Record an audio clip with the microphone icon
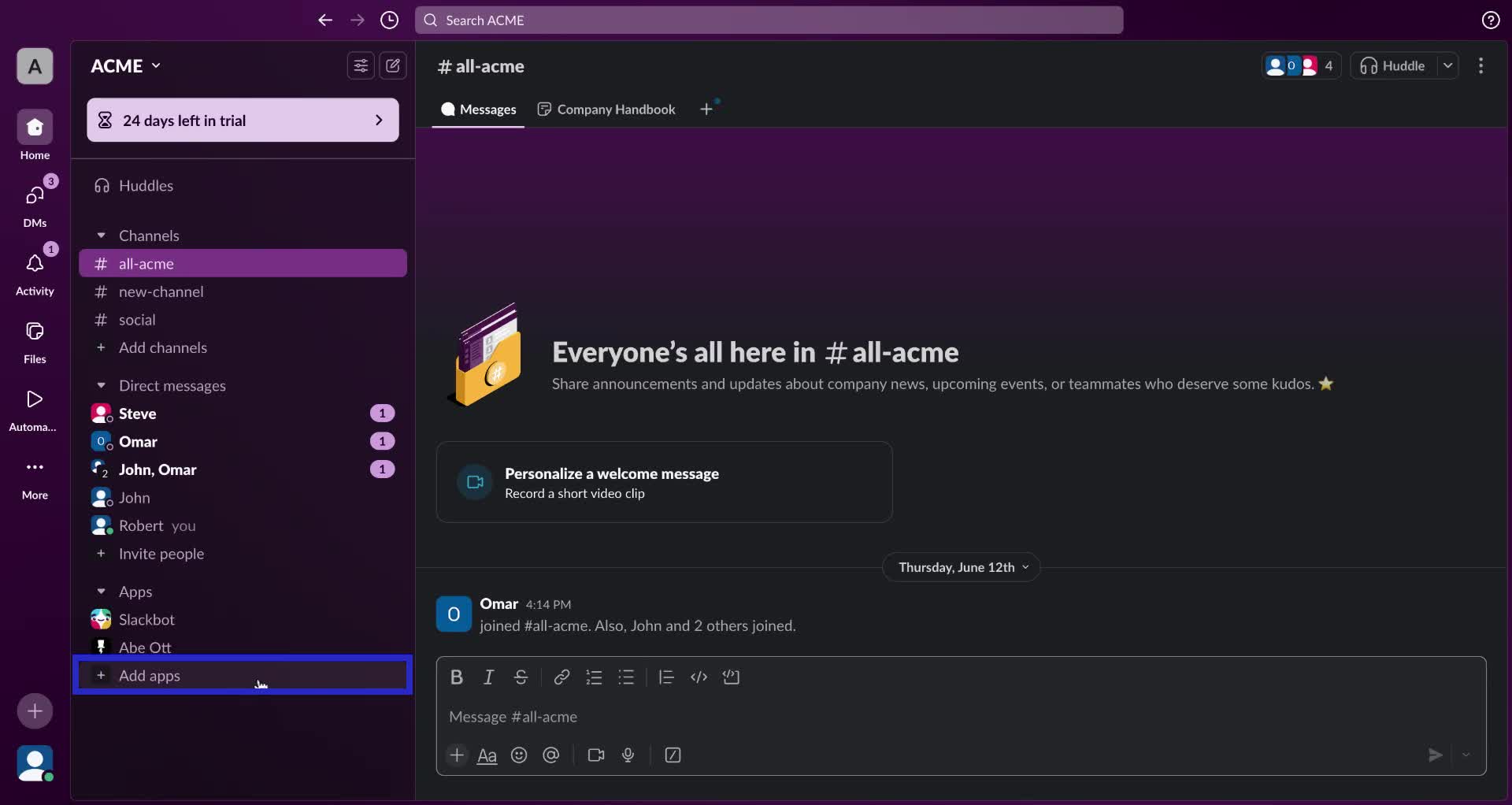This screenshot has height=805, width=1512. pyautogui.click(x=628, y=755)
